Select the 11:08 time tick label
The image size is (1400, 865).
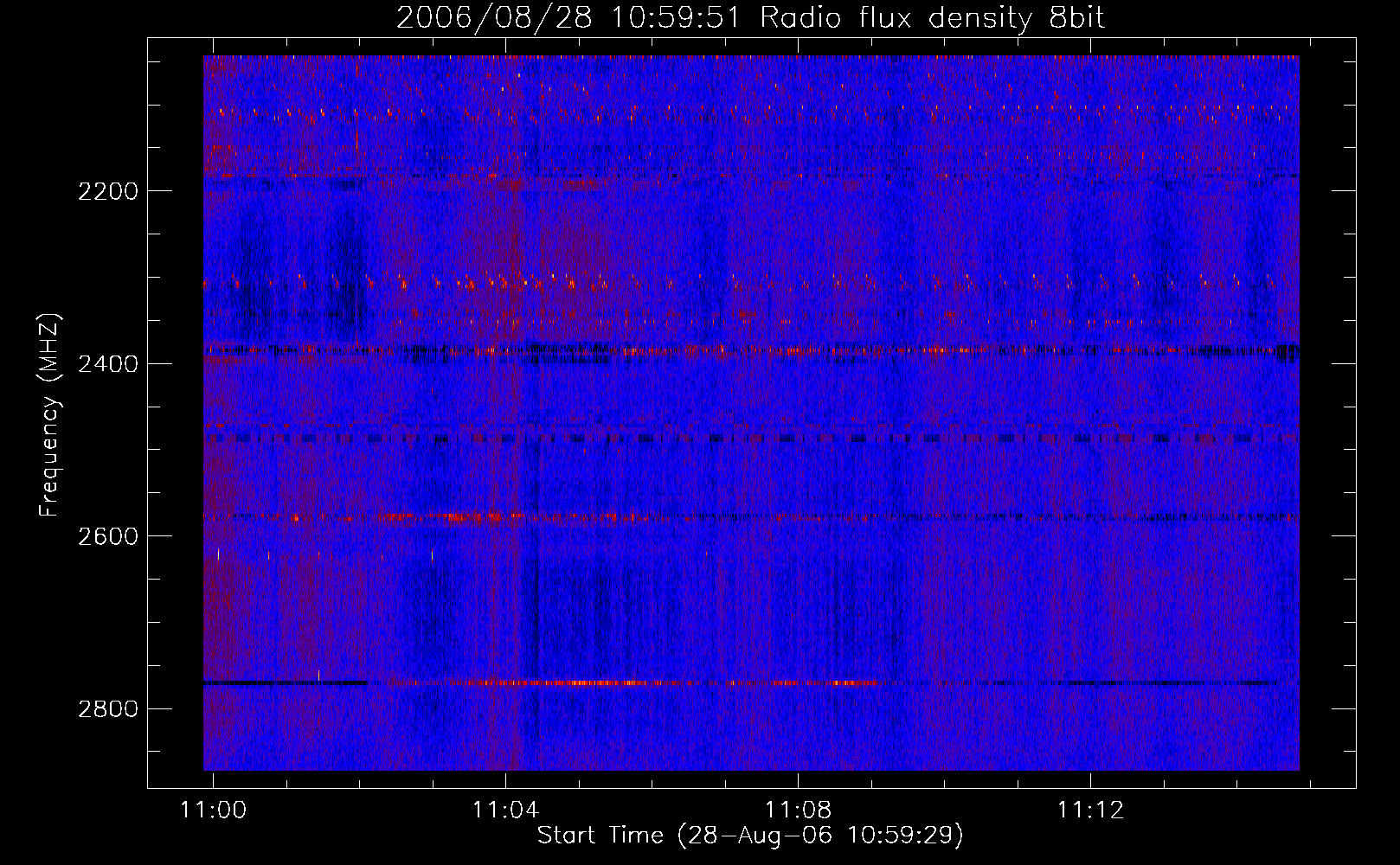(x=798, y=810)
